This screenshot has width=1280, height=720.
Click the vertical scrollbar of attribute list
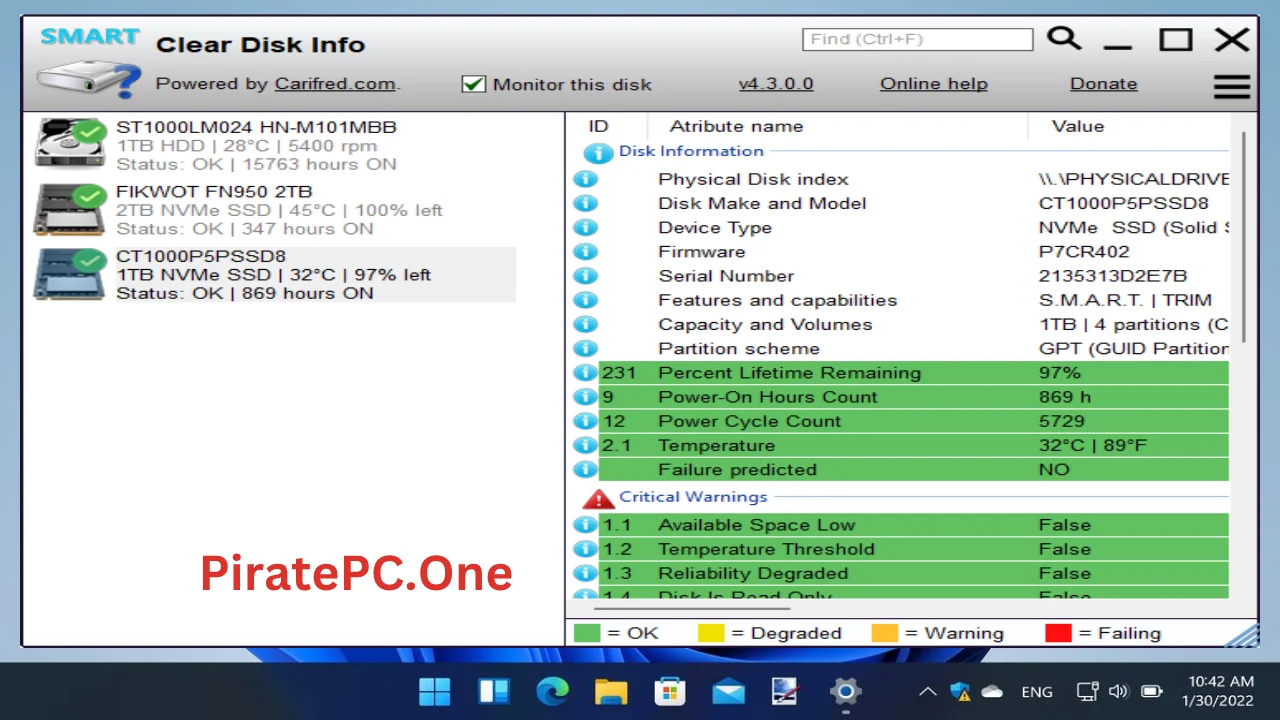[1245, 236]
